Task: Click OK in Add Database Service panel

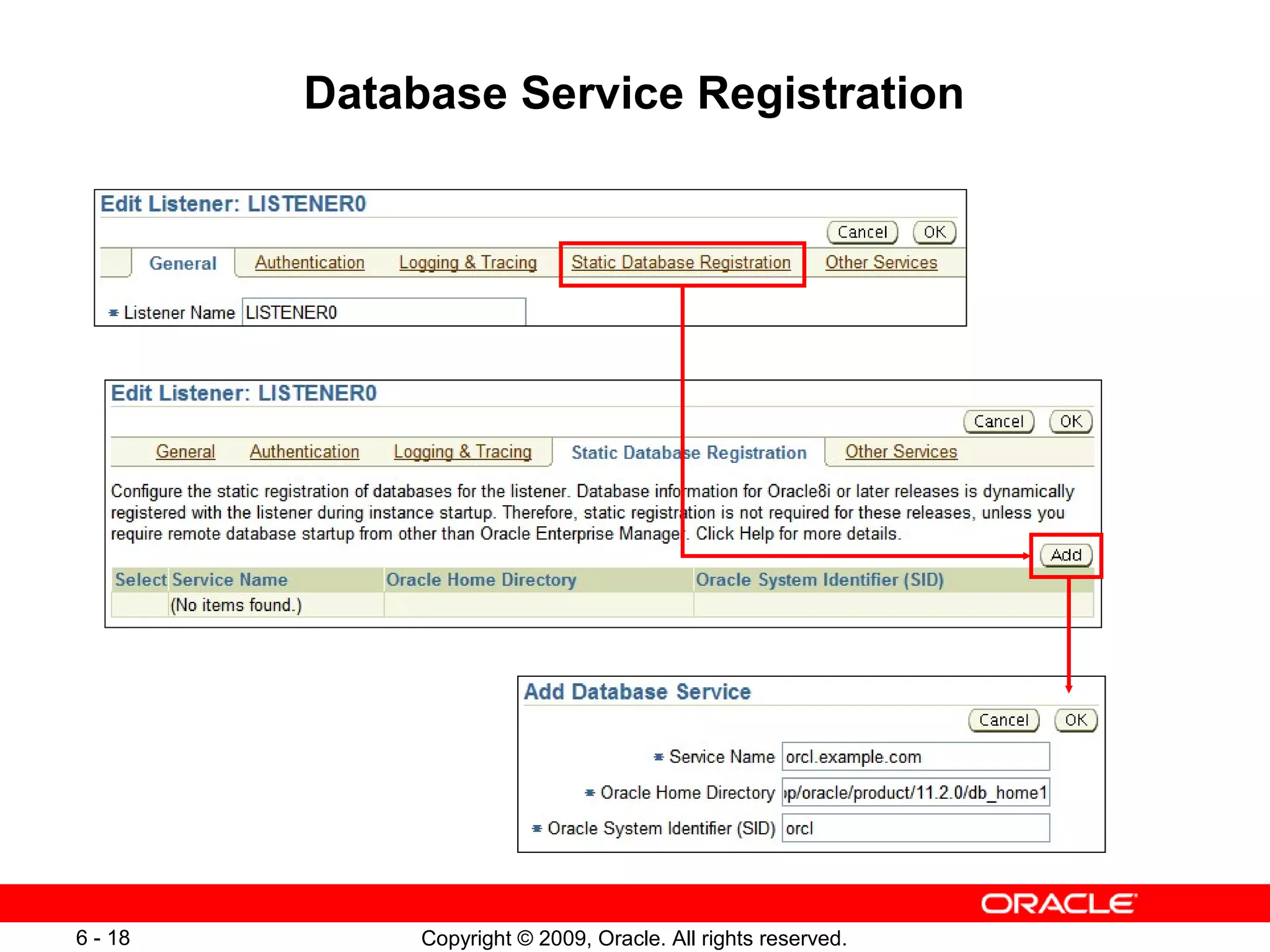Action: [x=1076, y=720]
